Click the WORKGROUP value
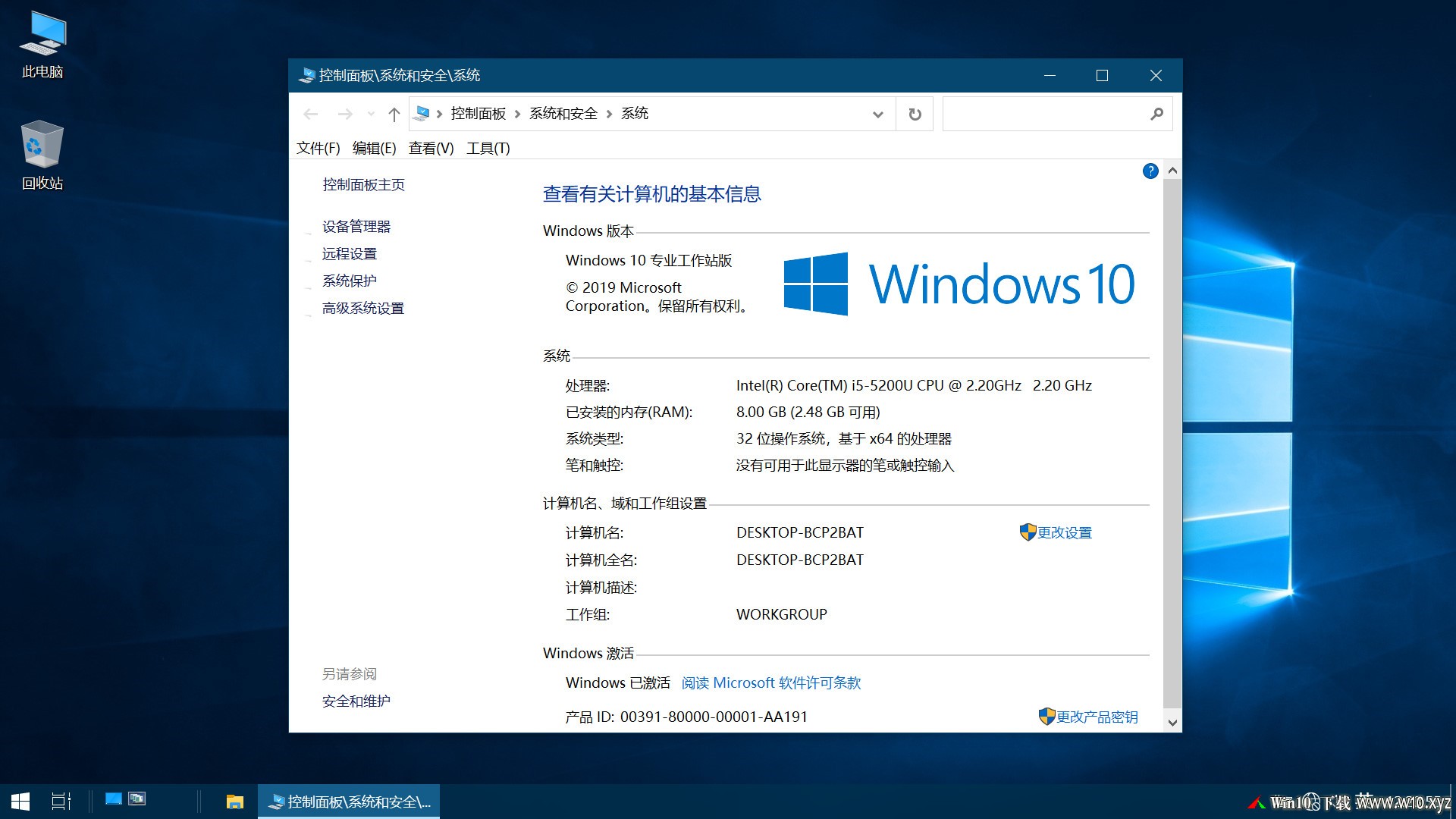The image size is (1456, 819). pos(782,614)
